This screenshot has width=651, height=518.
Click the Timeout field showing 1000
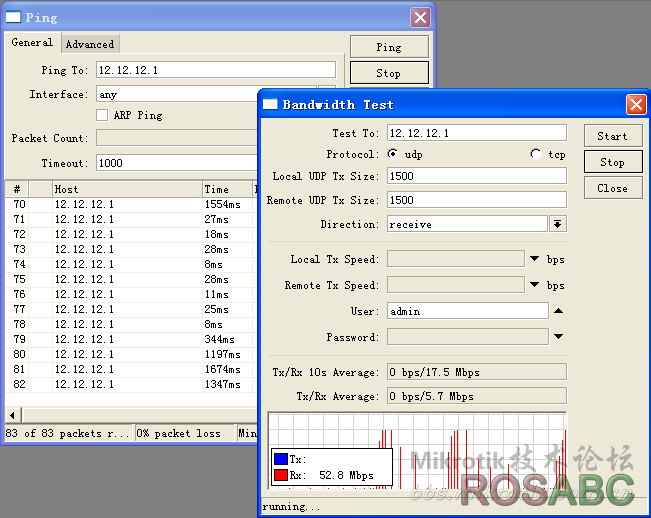click(176, 163)
